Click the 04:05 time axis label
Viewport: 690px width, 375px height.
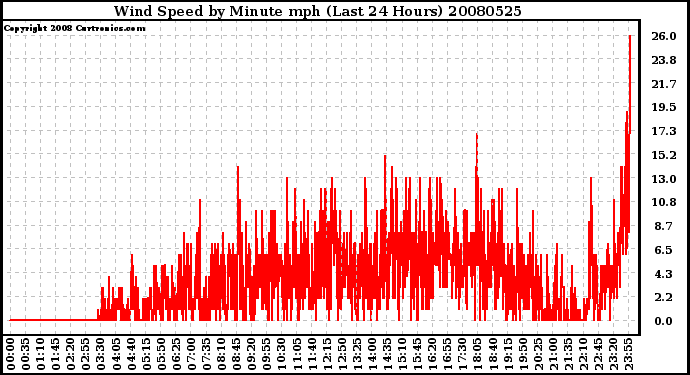[x=116, y=354]
